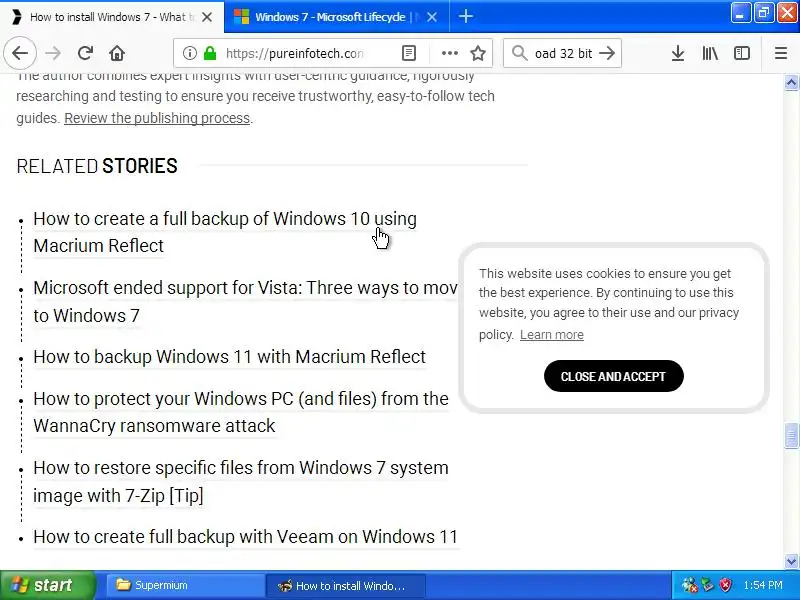Click the green secure connection padlock
The width and height of the screenshot is (800, 600).
point(210,53)
